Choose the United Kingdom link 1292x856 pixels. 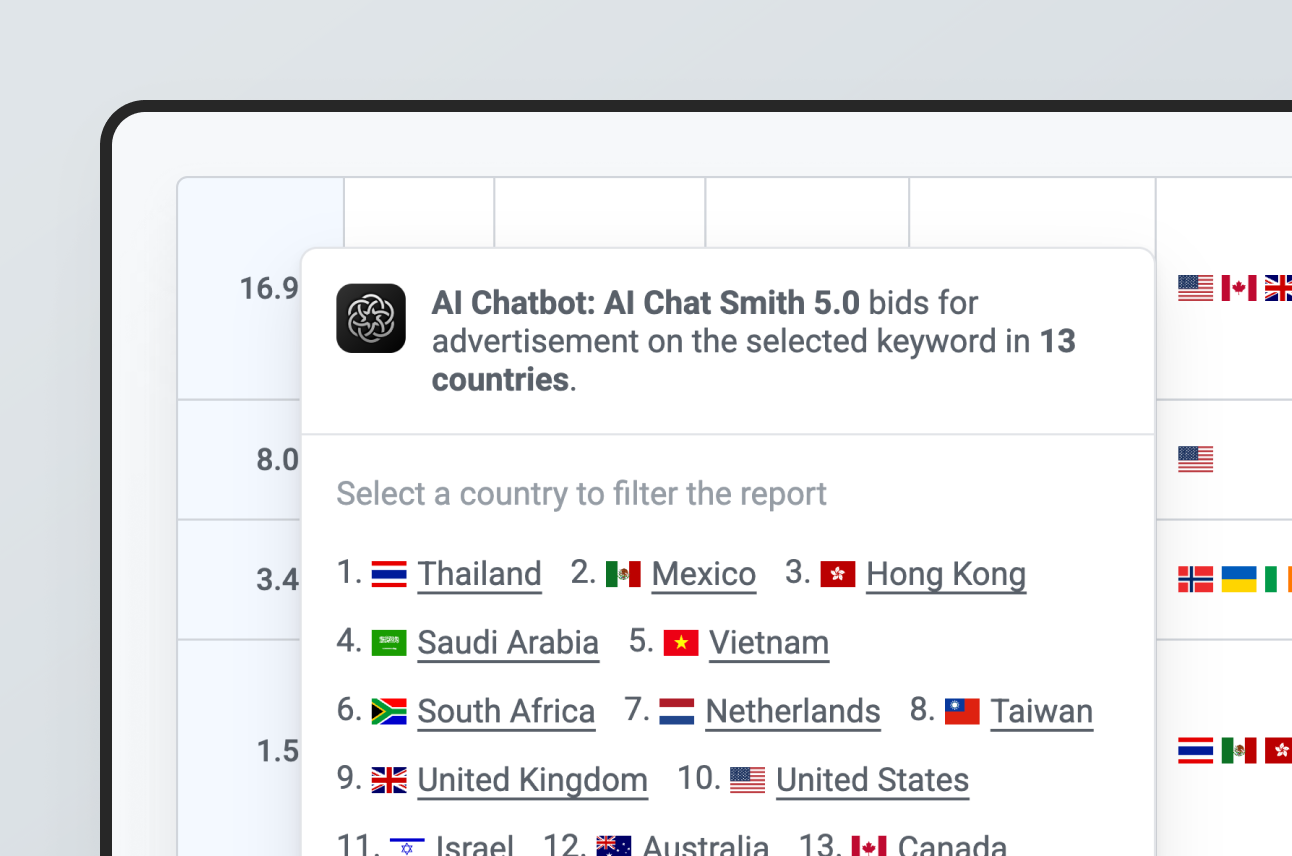[532, 780]
